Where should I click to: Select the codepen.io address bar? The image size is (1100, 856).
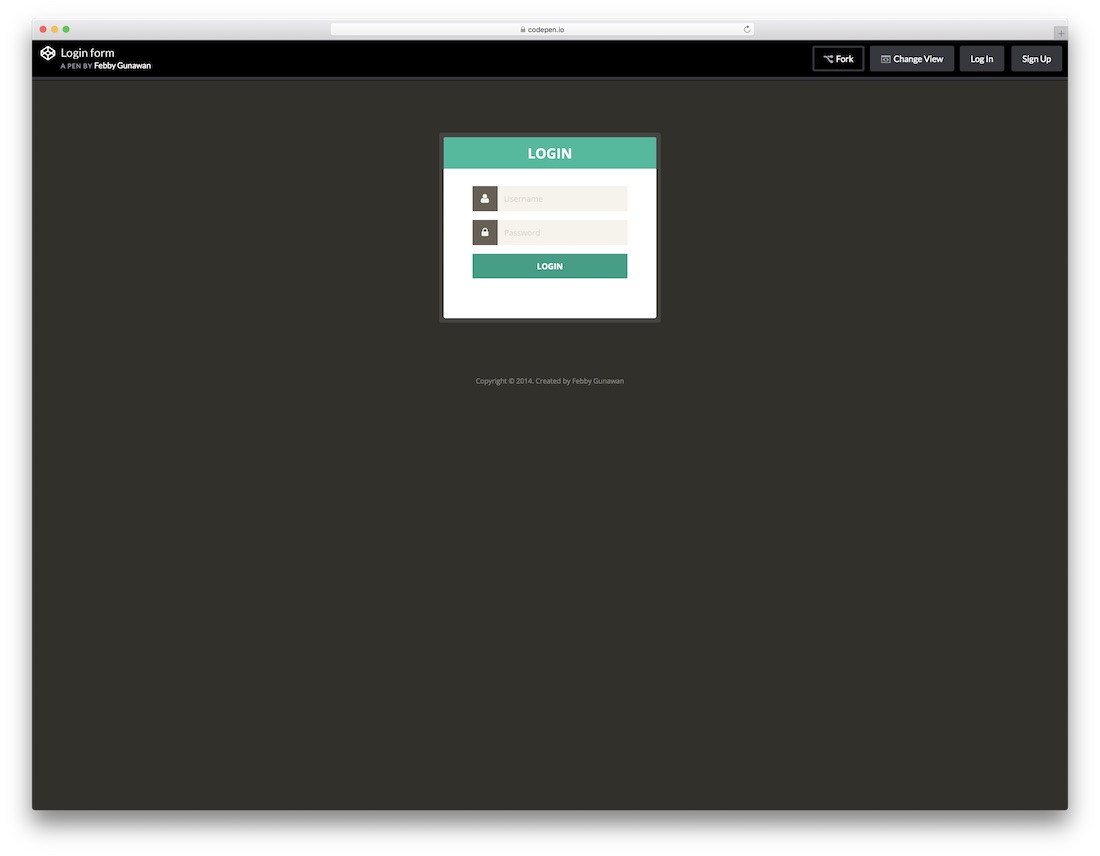542,29
